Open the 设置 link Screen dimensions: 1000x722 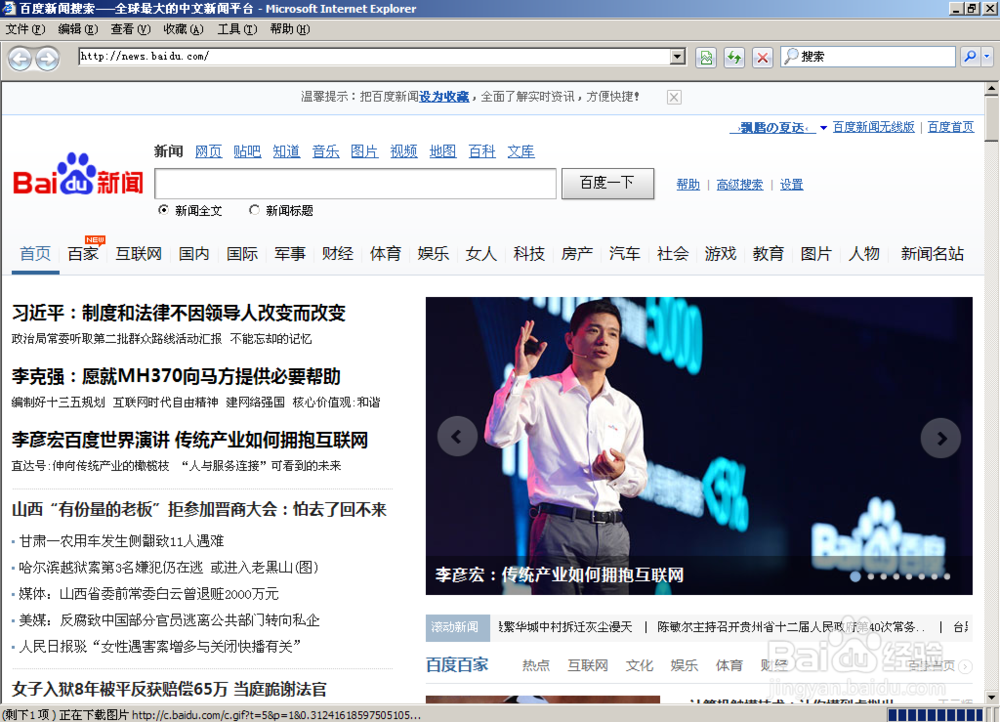point(791,184)
